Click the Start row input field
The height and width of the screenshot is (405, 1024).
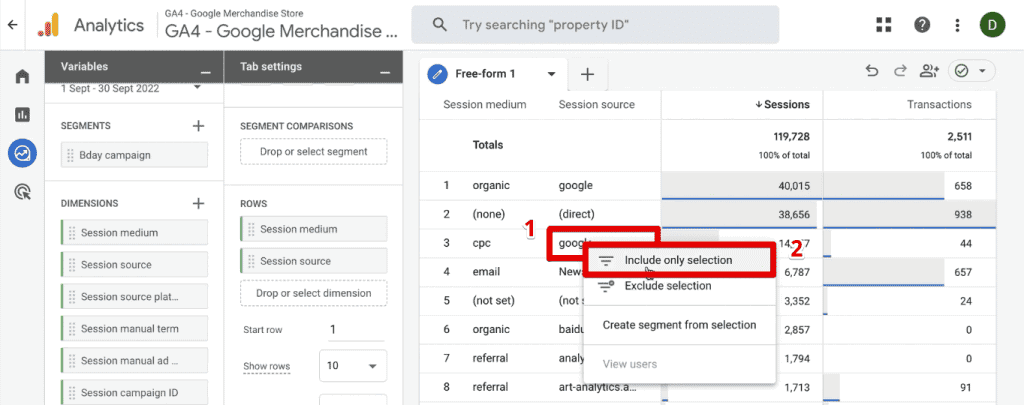tap(355, 330)
